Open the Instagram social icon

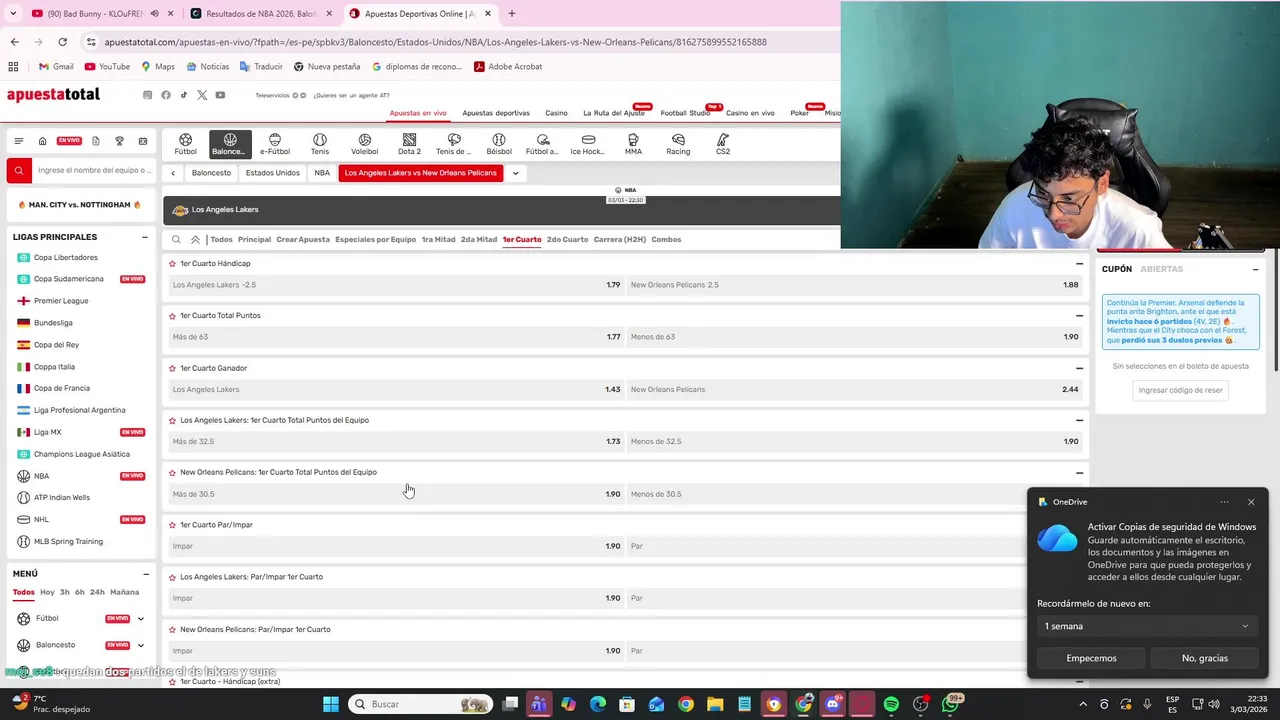point(147,95)
